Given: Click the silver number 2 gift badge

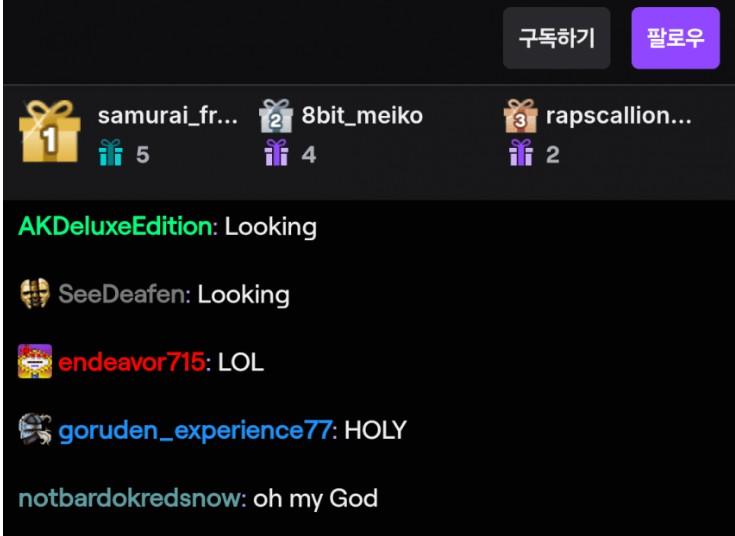Looking at the screenshot, I should (276, 115).
